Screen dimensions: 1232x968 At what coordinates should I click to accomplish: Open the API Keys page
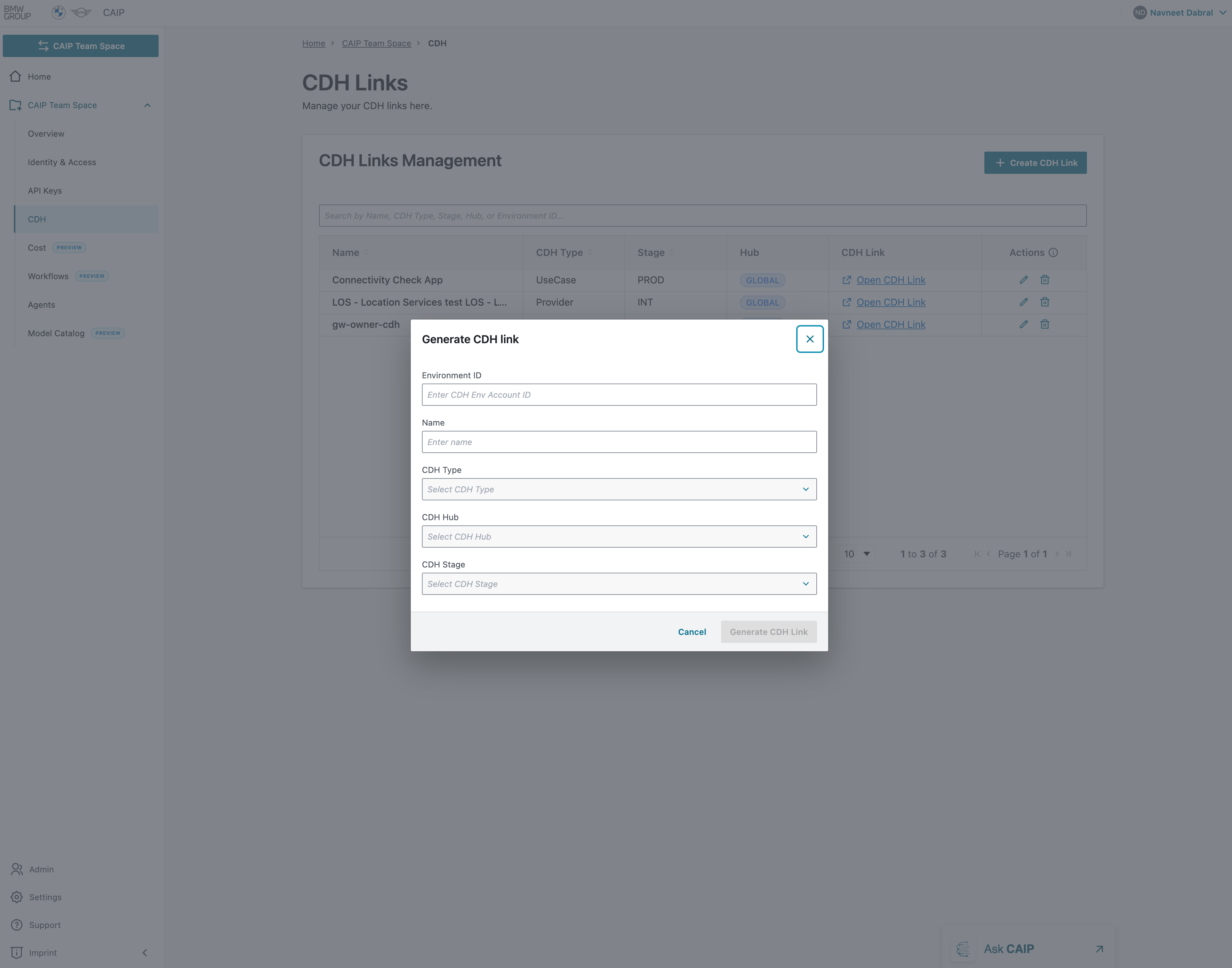coord(45,191)
